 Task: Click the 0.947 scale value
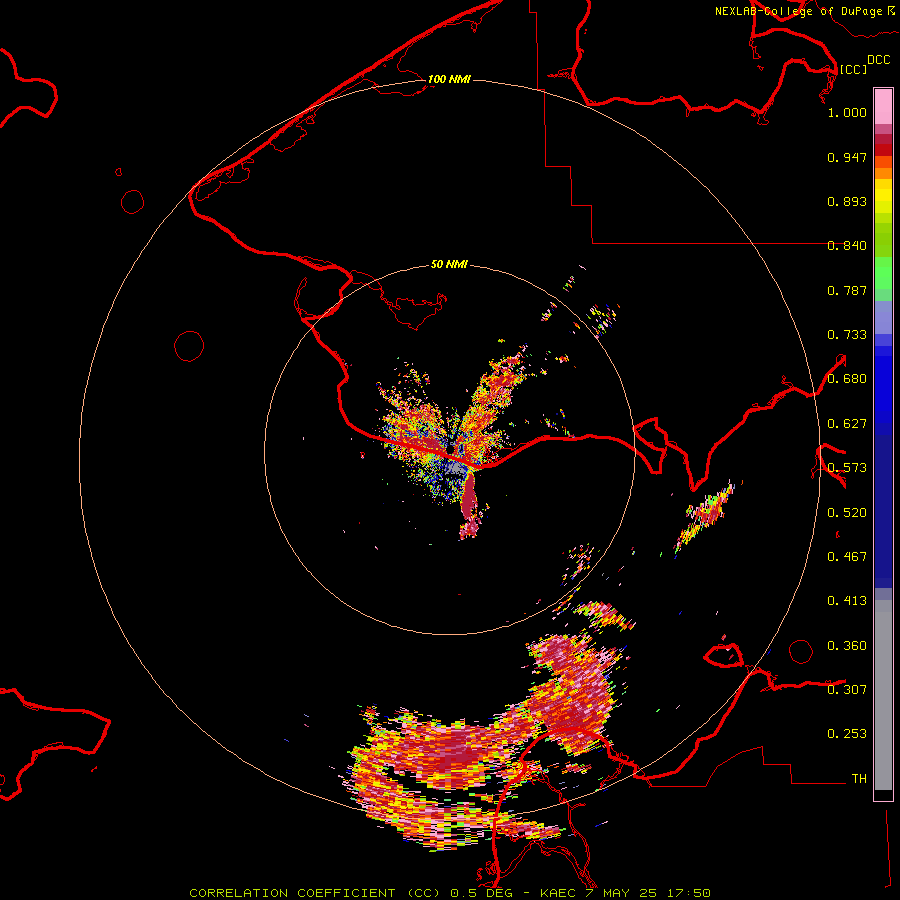(847, 157)
